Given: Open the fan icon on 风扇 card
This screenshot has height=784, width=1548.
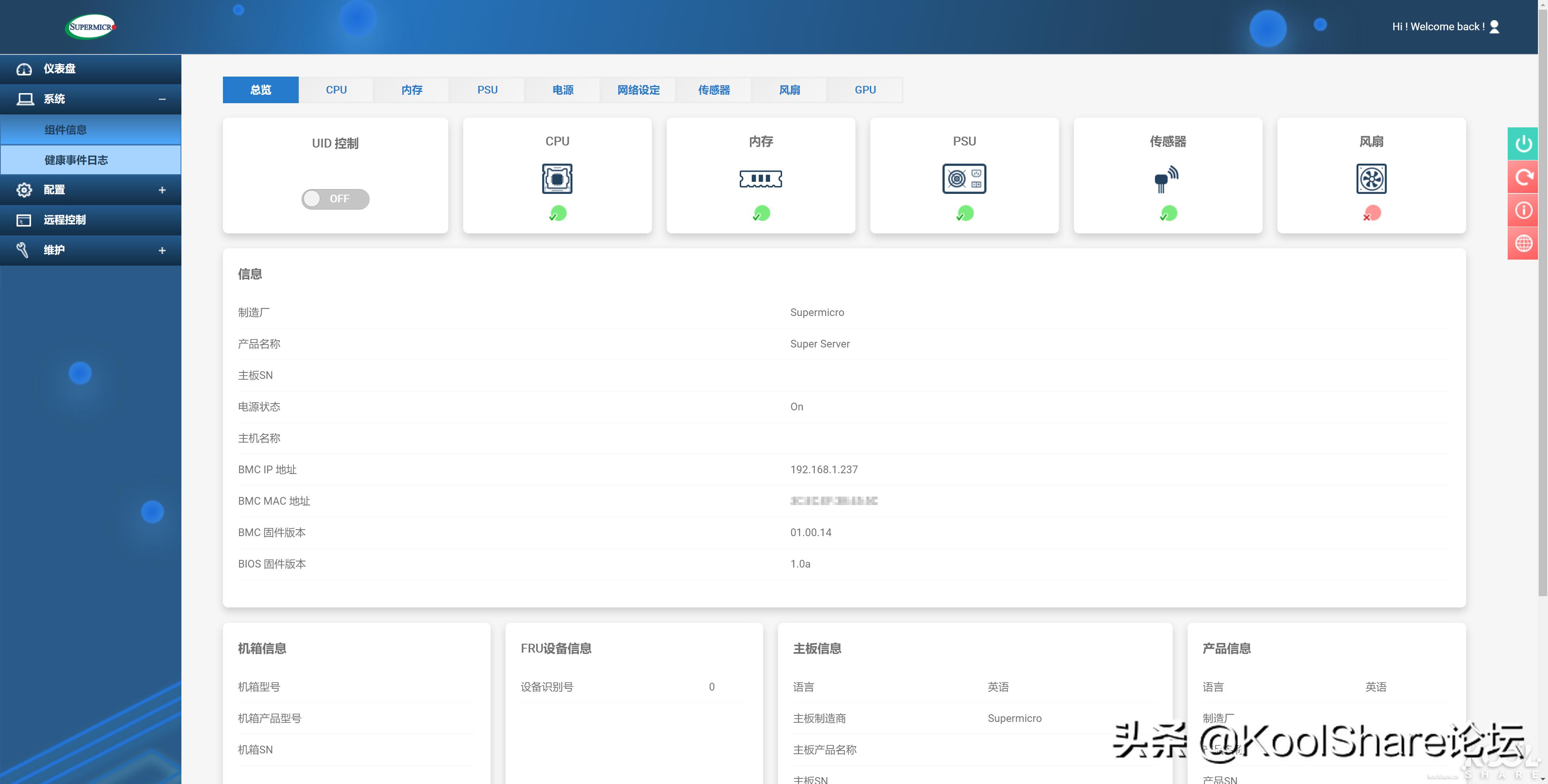Looking at the screenshot, I should click(x=1371, y=179).
